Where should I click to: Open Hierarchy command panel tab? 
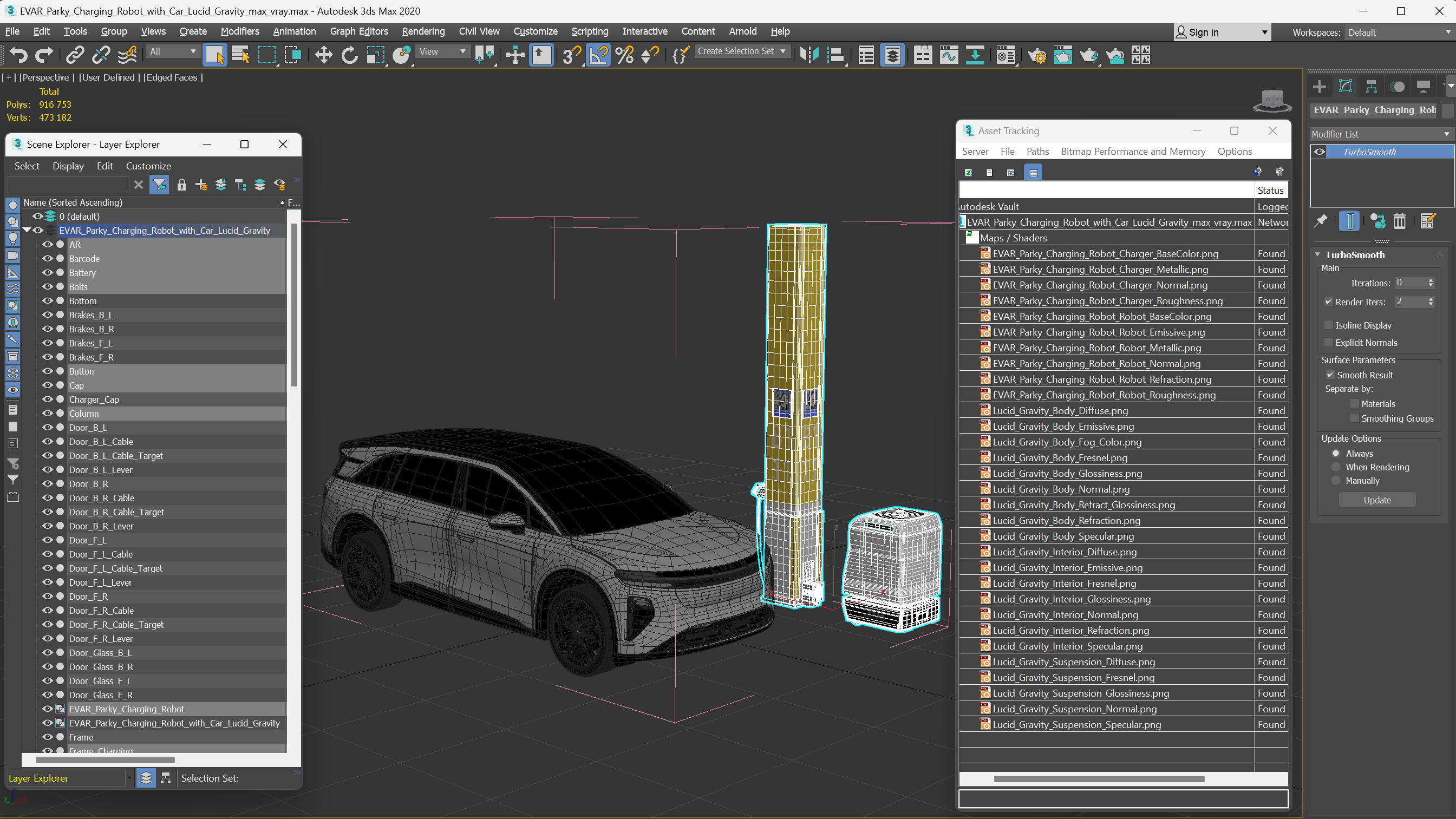(1372, 87)
